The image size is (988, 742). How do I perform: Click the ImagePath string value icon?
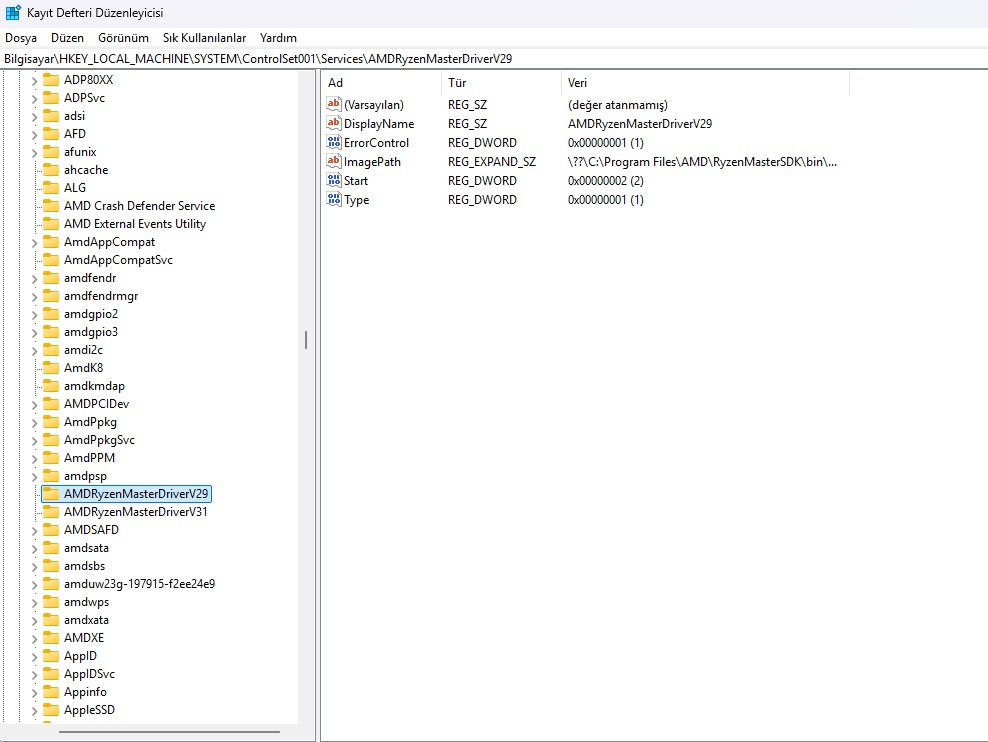point(333,161)
